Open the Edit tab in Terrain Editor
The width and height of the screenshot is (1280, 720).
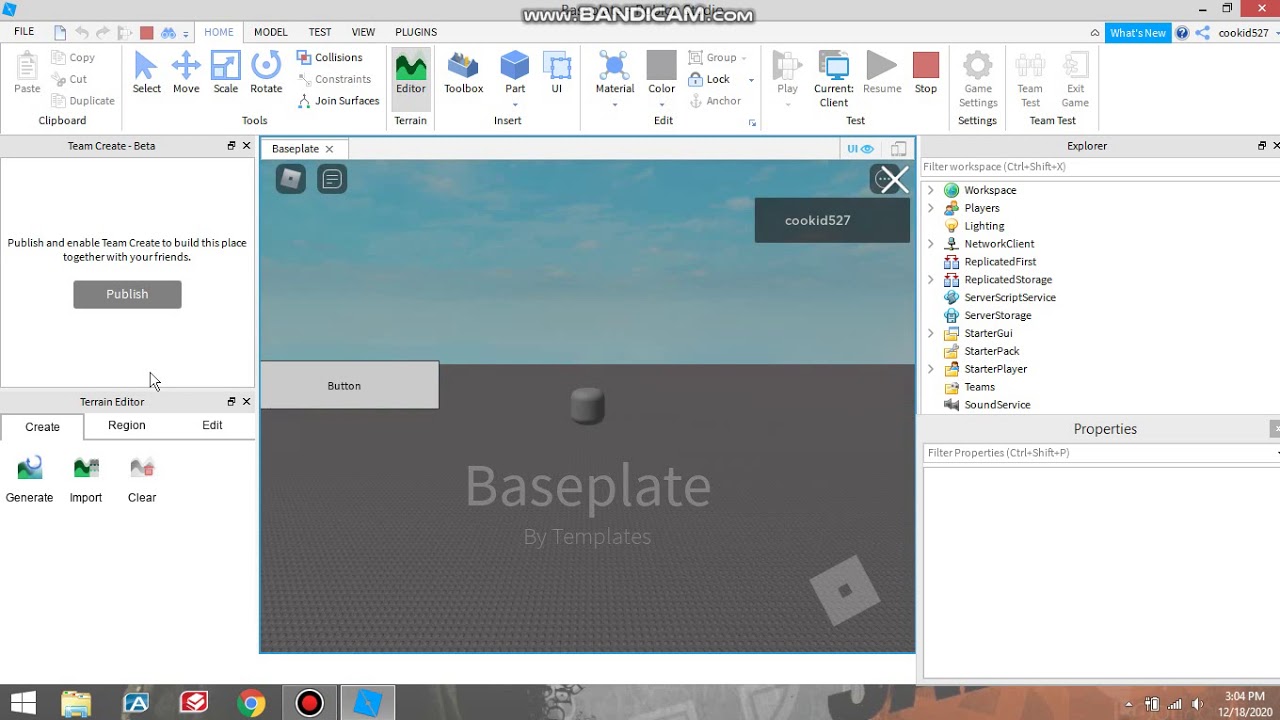point(212,425)
